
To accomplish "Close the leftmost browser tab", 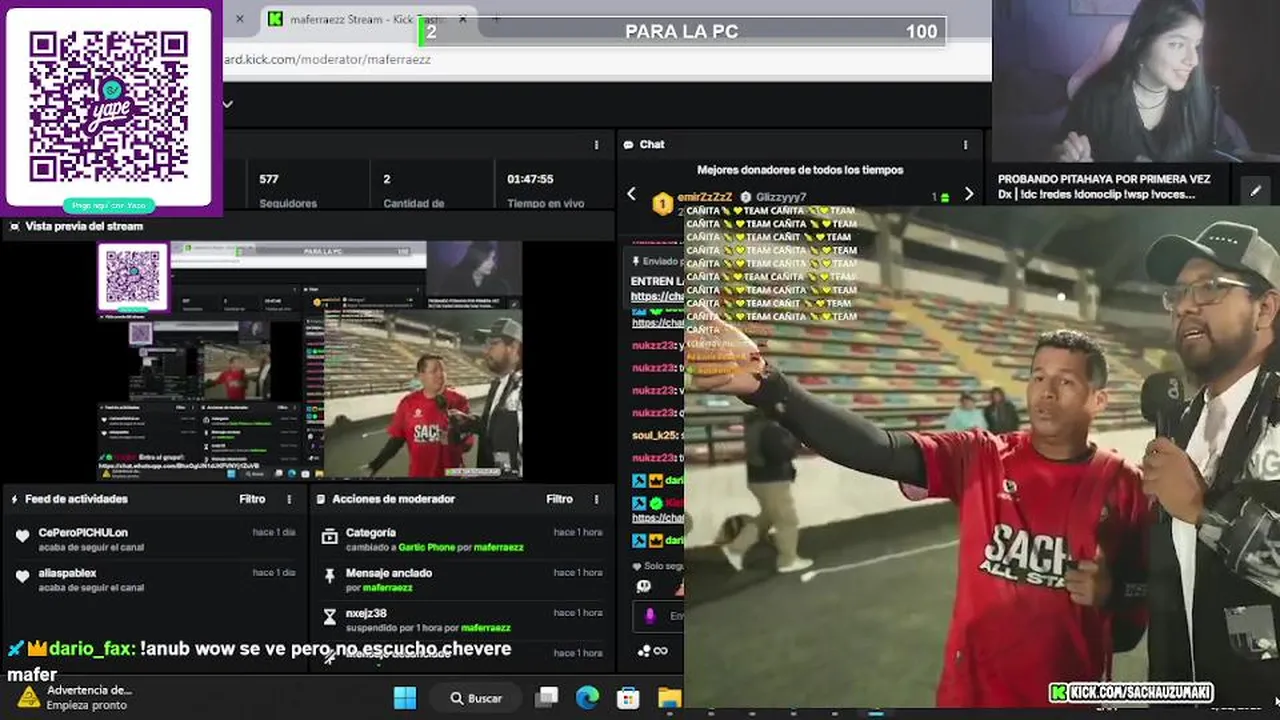I will tap(239, 19).
